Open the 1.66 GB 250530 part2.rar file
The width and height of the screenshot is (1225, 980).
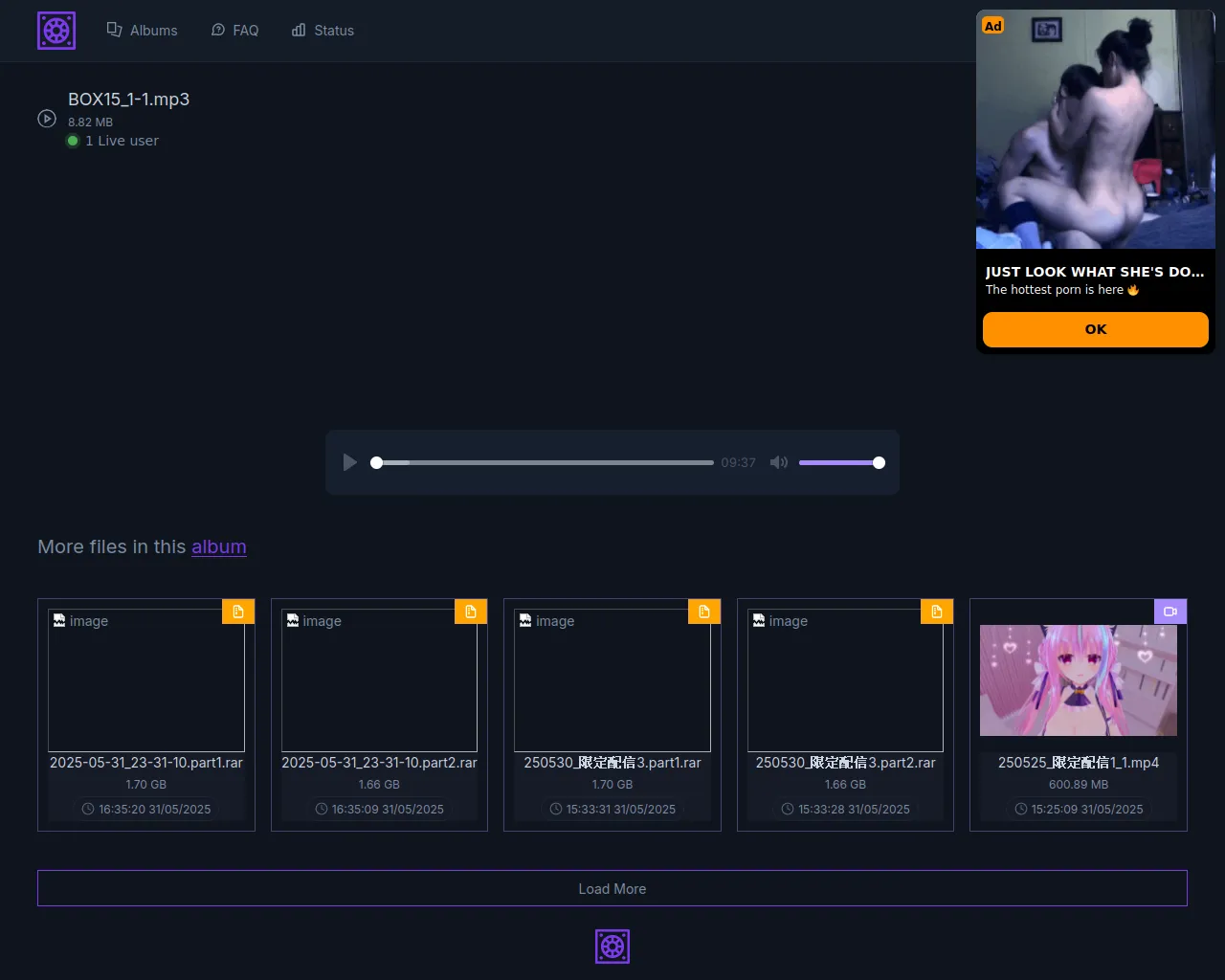coord(845,763)
